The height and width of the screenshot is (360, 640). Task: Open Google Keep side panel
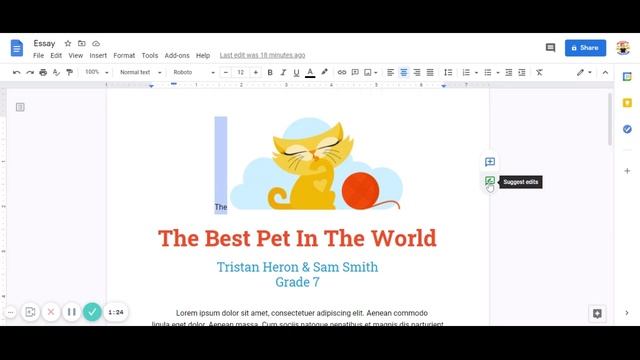627,103
